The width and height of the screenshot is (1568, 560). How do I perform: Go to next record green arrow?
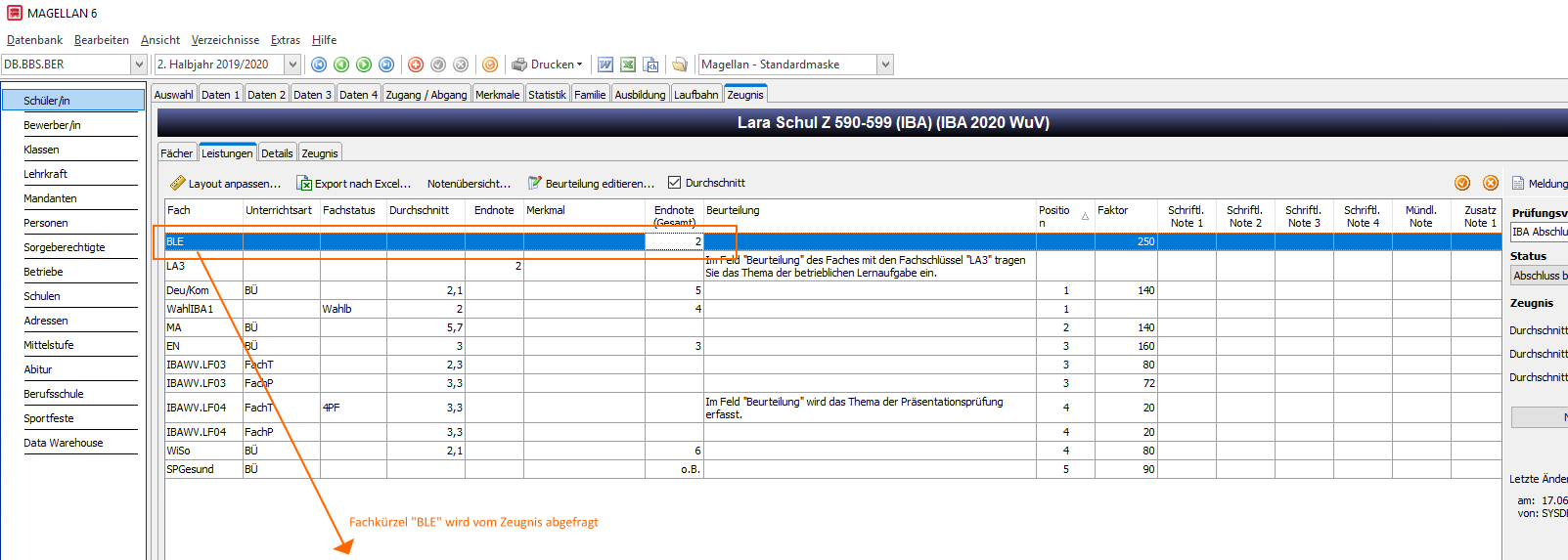pyautogui.click(x=364, y=65)
